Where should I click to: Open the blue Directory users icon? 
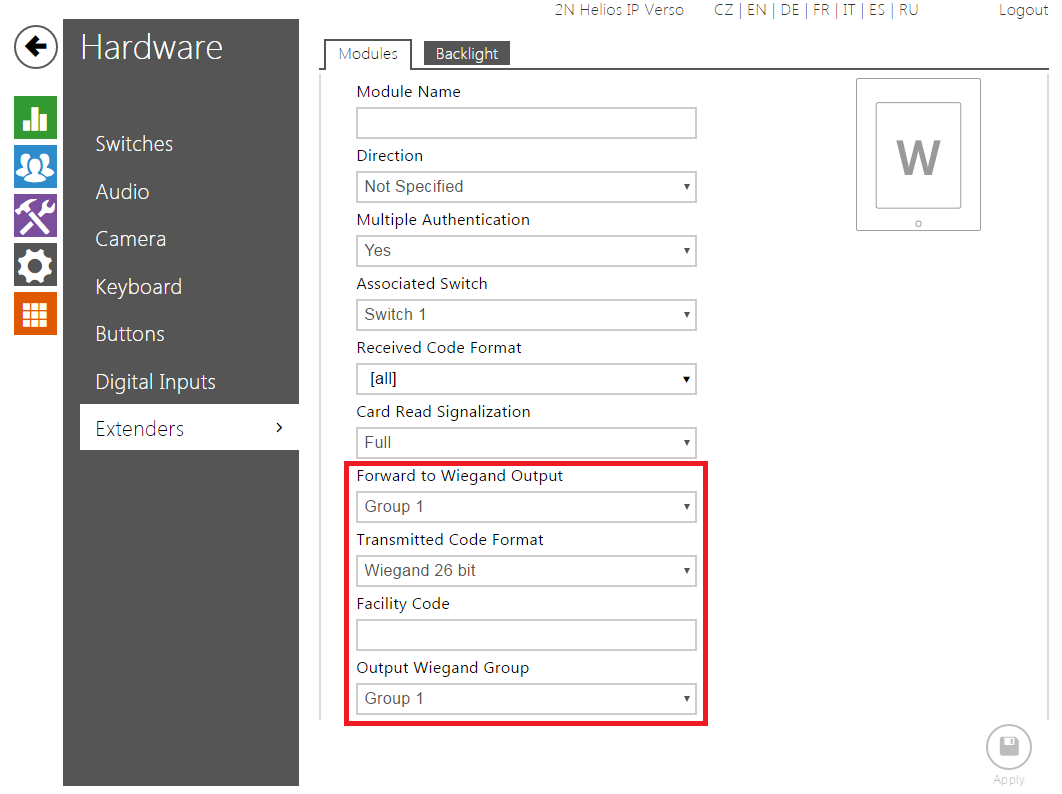pyautogui.click(x=35, y=167)
